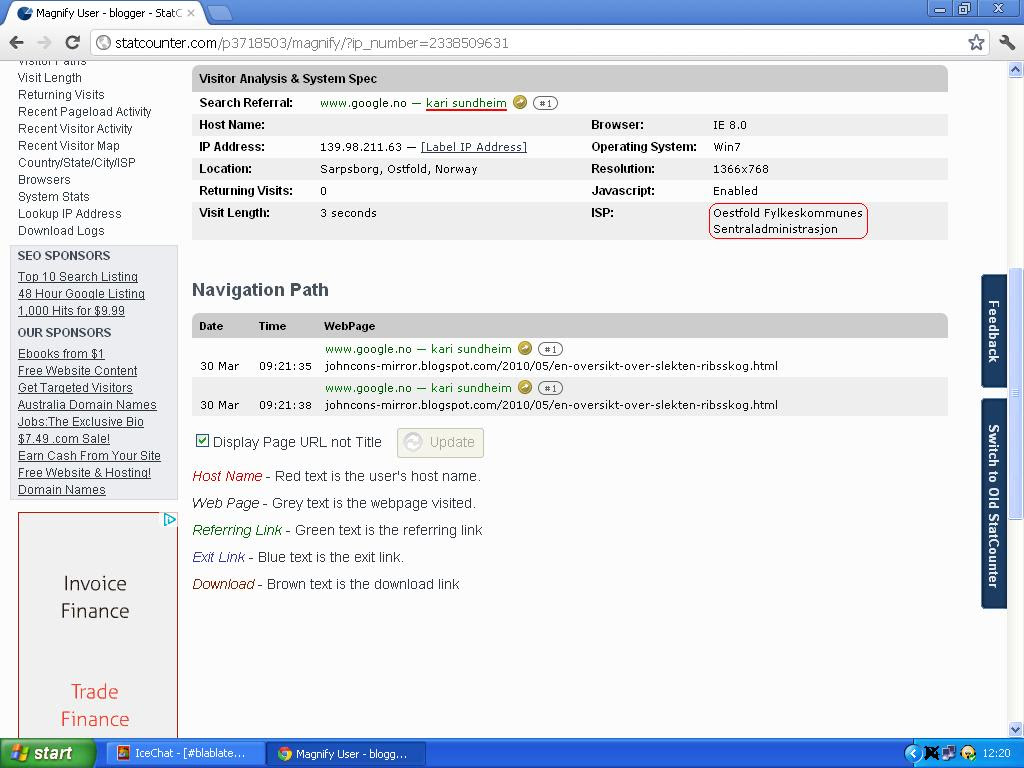Click Earn Cash From Your Site link

click(x=89, y=456)
